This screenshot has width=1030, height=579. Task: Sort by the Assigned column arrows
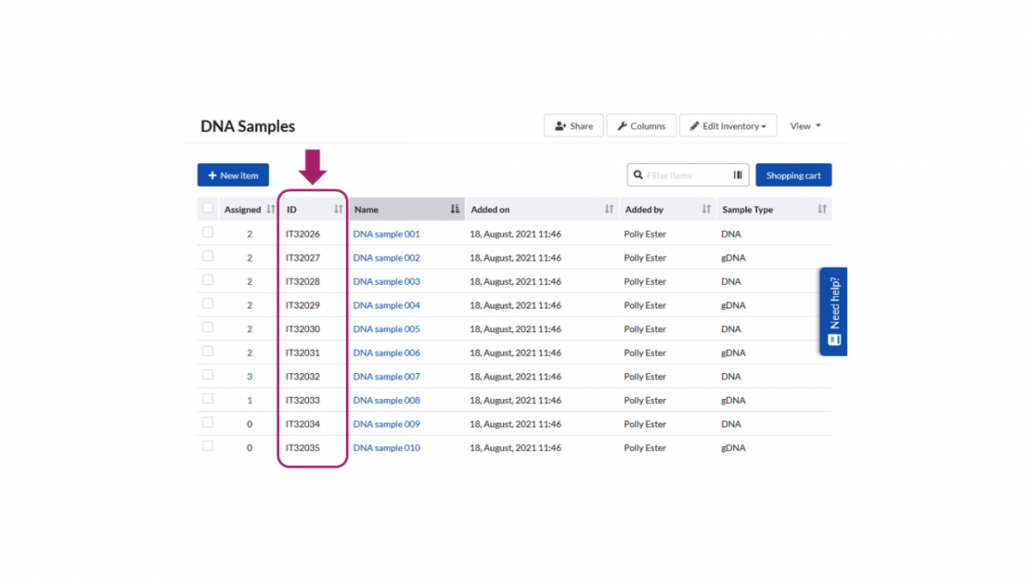coord(271,210)
